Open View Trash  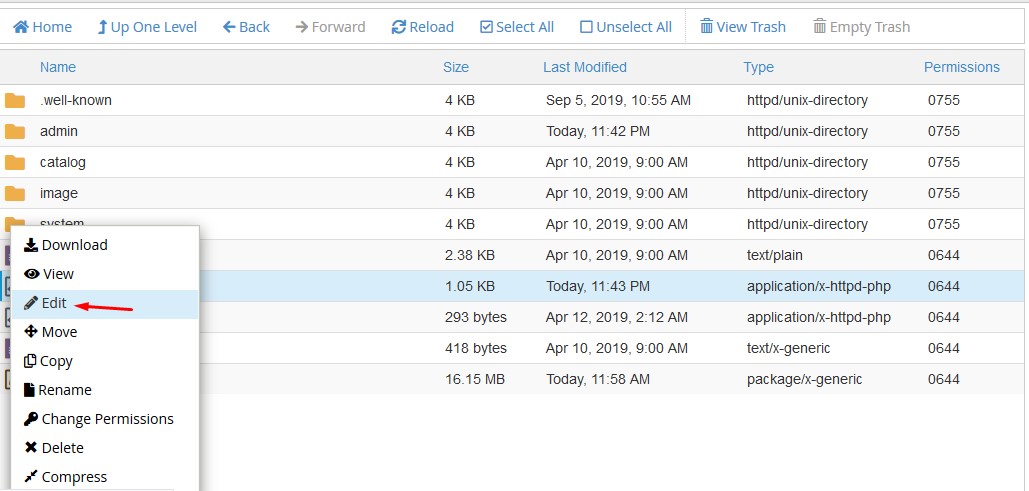point(751,27)
